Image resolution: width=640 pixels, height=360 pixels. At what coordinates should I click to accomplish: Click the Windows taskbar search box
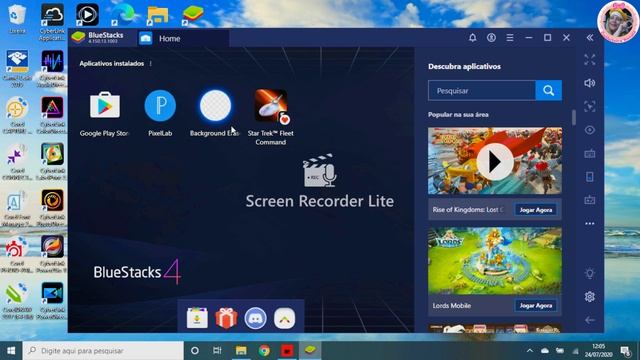103,351
